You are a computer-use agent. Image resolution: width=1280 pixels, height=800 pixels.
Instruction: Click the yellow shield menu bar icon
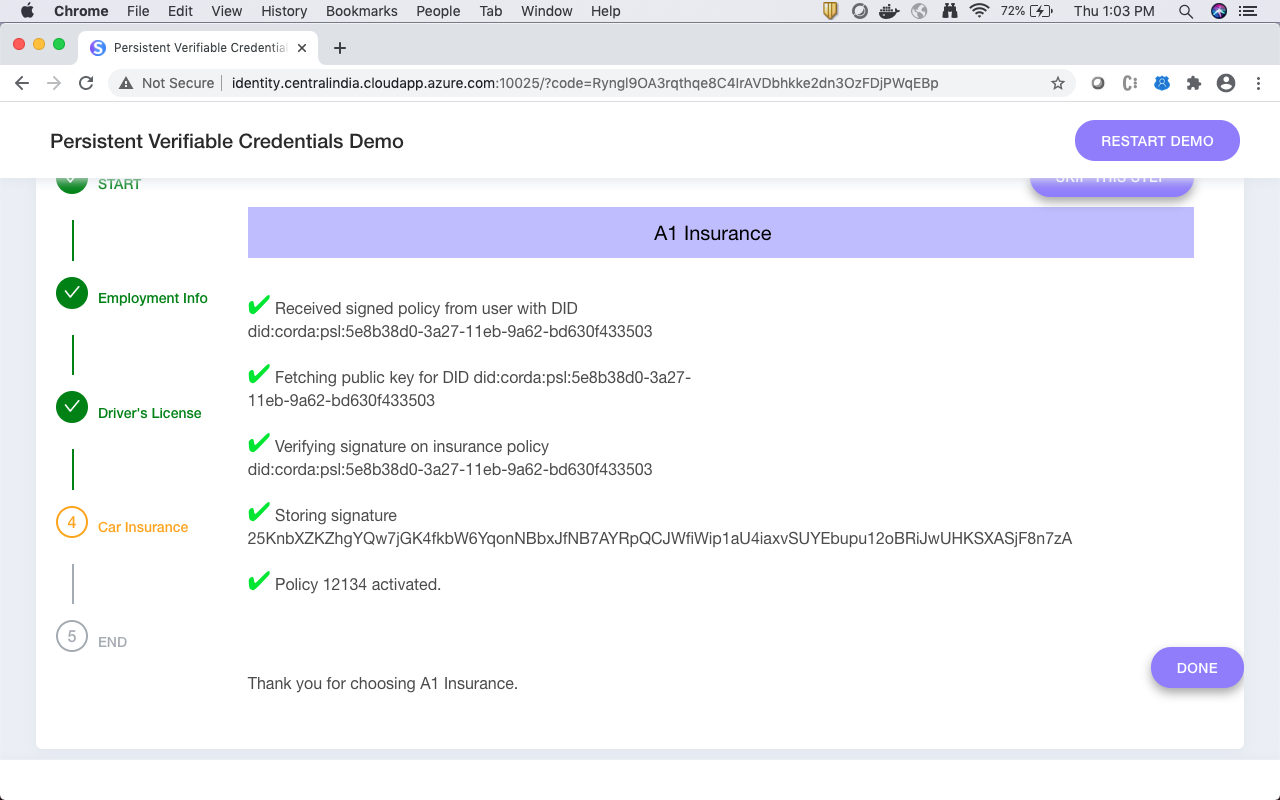pyautogui.click(x=830, y=11)
